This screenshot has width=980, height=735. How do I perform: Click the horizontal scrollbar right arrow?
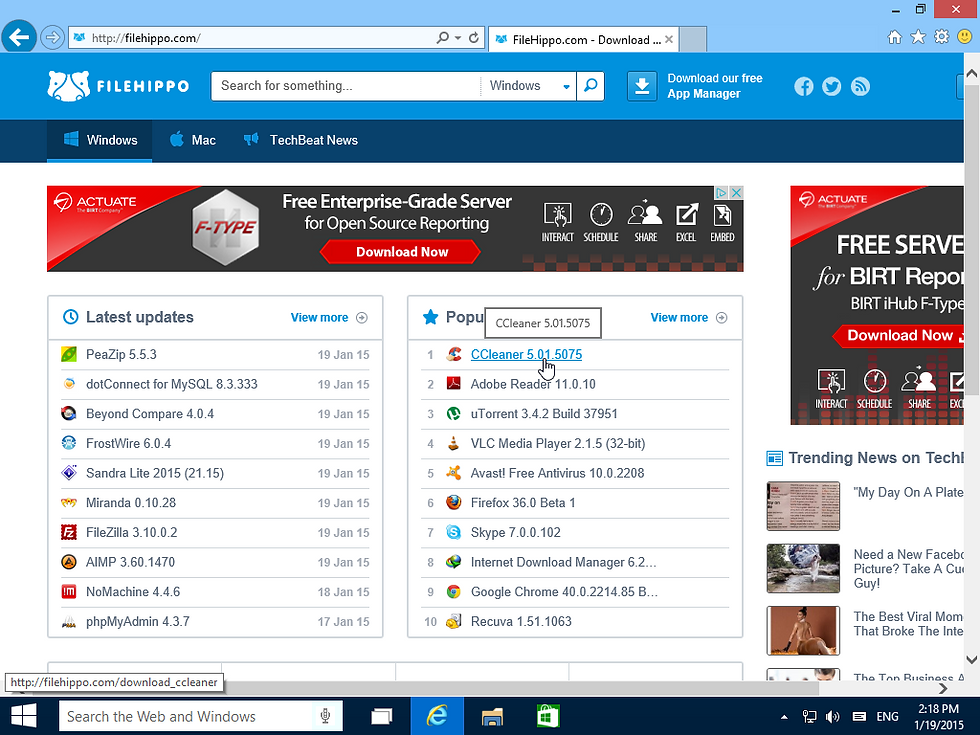pos(942,688)
